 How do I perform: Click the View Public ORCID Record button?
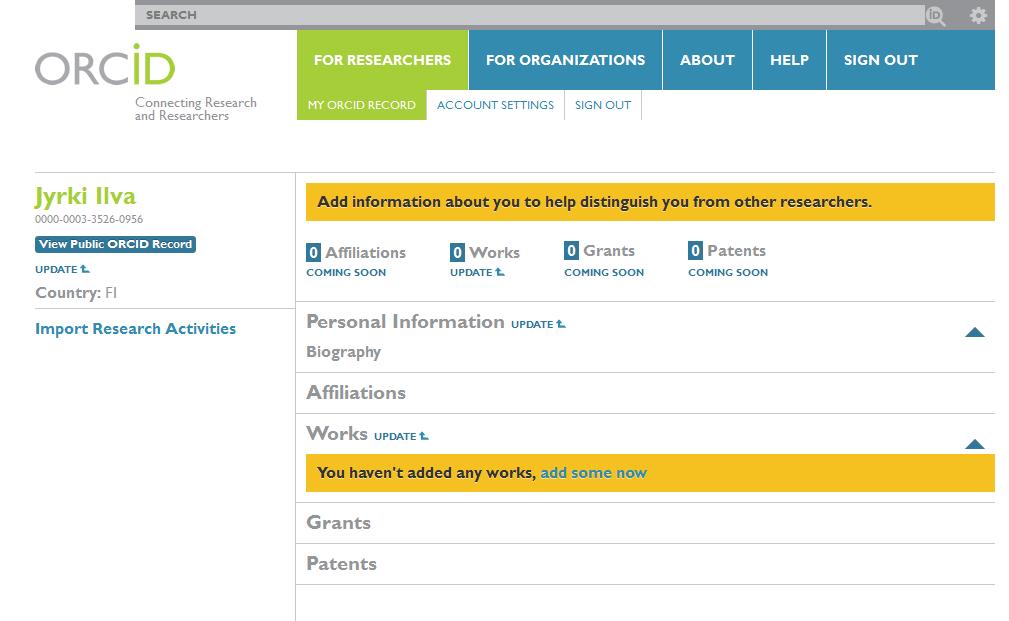(115, 244)
